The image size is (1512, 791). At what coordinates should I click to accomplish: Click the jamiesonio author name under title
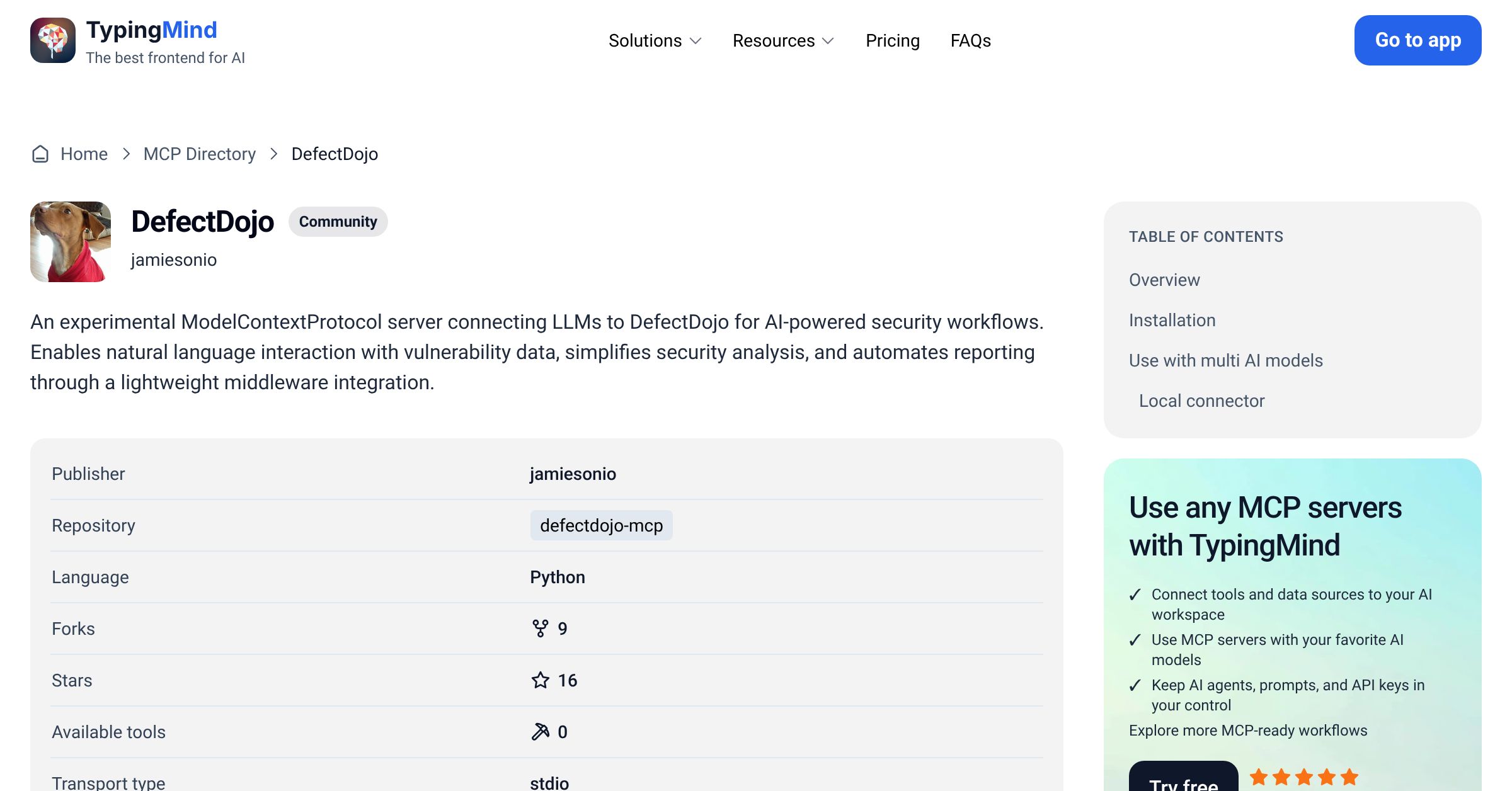pos(174,259)
